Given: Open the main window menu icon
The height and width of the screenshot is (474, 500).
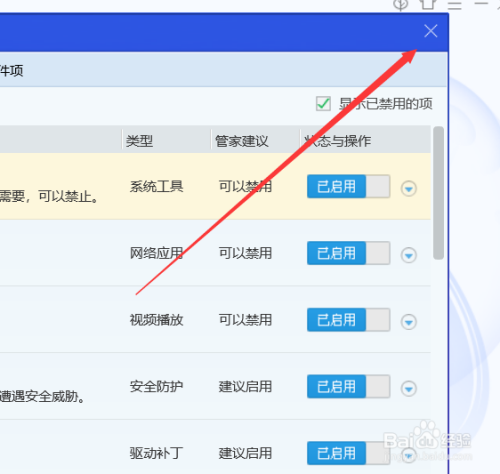Looking at the screenshot, I should tap(454, 4).
